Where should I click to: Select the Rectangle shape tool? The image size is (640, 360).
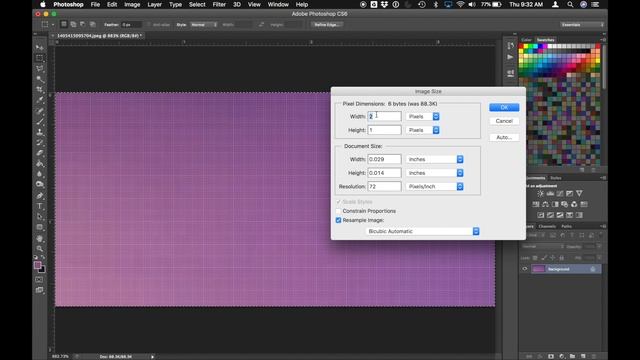(x=40, y=227)
